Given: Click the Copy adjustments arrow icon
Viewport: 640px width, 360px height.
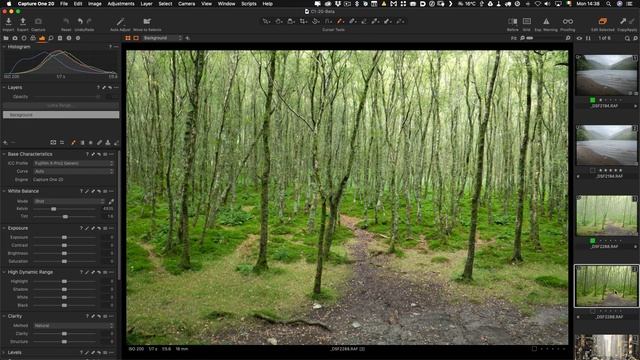Looking at the screenshot, I should [623, 22].
